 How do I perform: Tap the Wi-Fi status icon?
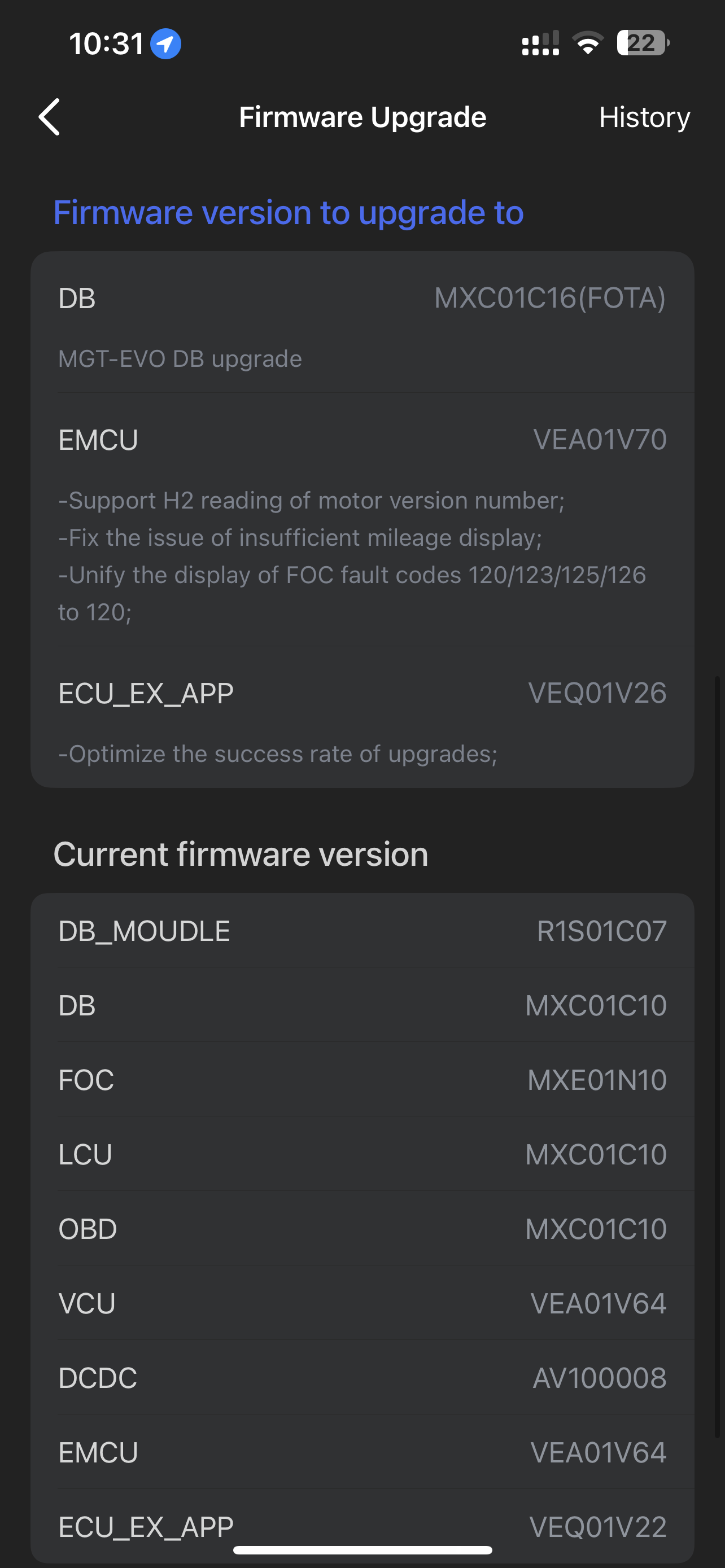(x=587, y=43)
